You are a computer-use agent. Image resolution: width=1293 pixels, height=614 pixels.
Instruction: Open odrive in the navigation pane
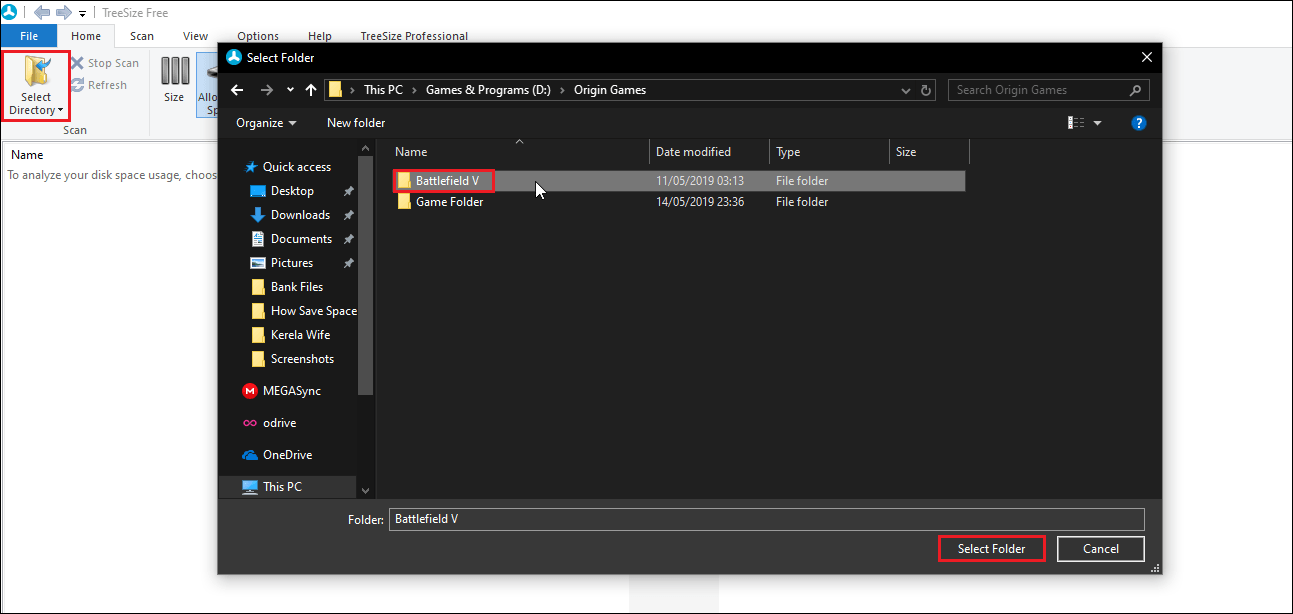270,423
